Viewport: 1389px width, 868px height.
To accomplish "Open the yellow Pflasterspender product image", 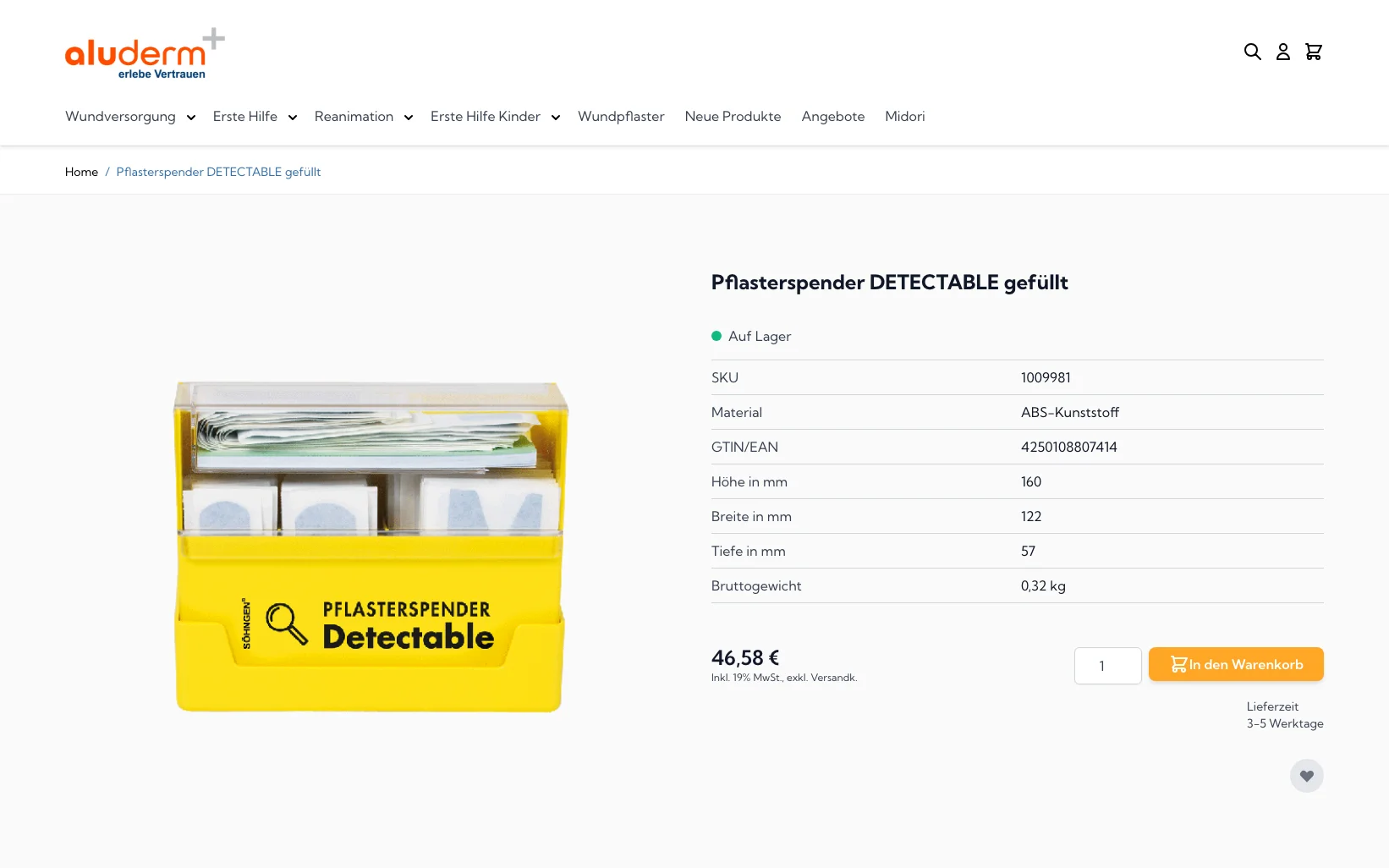I will pyautogui.click(x=370, y=547).
